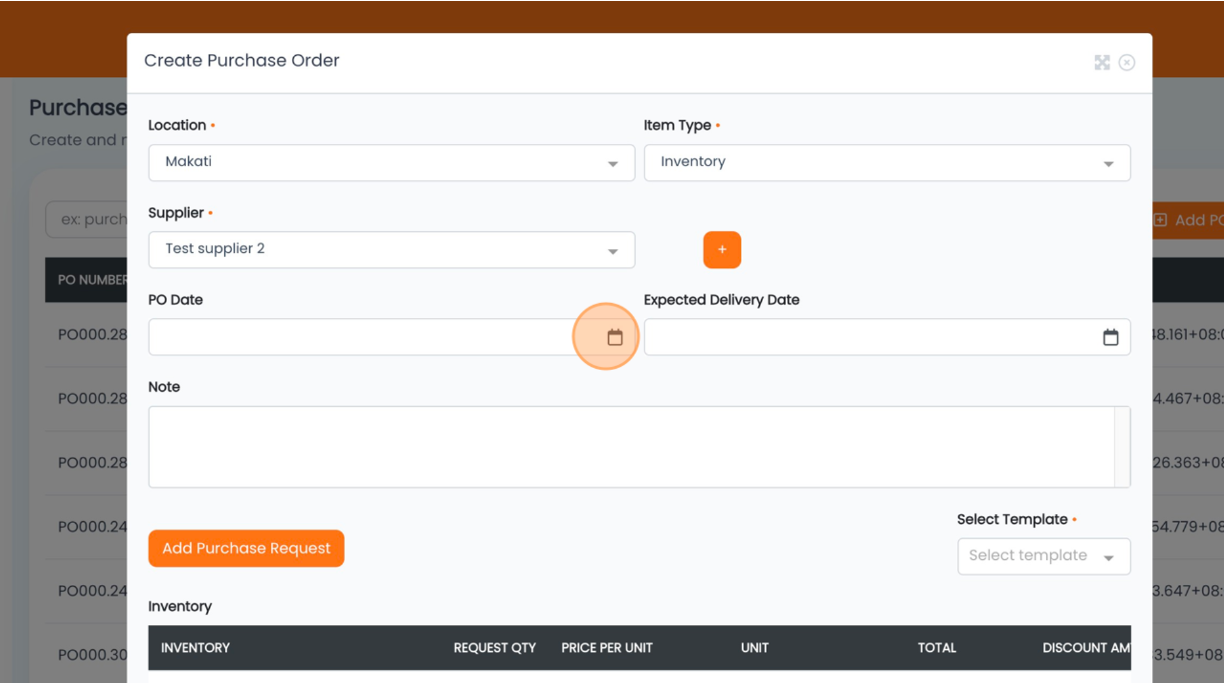Click inside the Note text area
Image resolution: width=1224 pixels, height=684 pixels.
tap(631, 447)
